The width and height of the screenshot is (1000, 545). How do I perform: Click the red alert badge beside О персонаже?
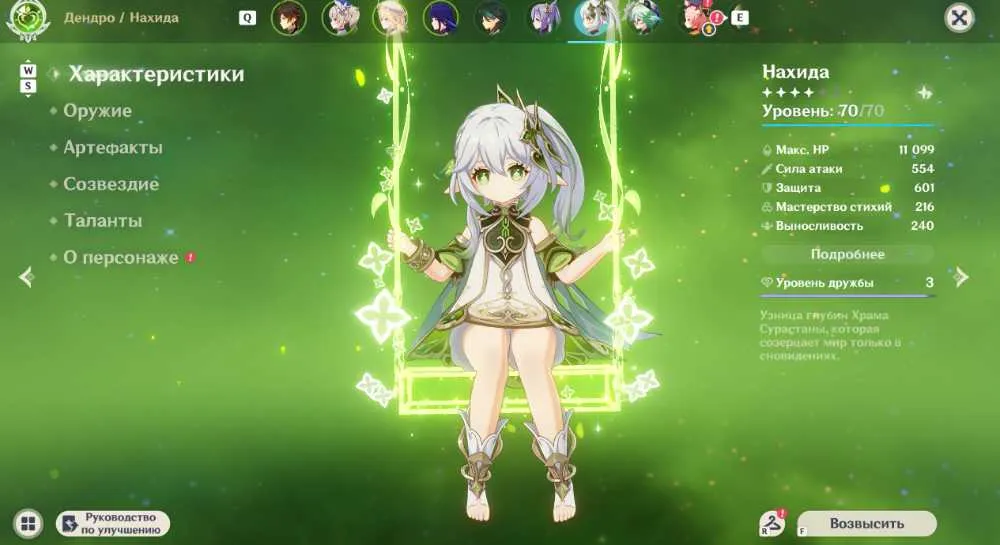(190, 258)
